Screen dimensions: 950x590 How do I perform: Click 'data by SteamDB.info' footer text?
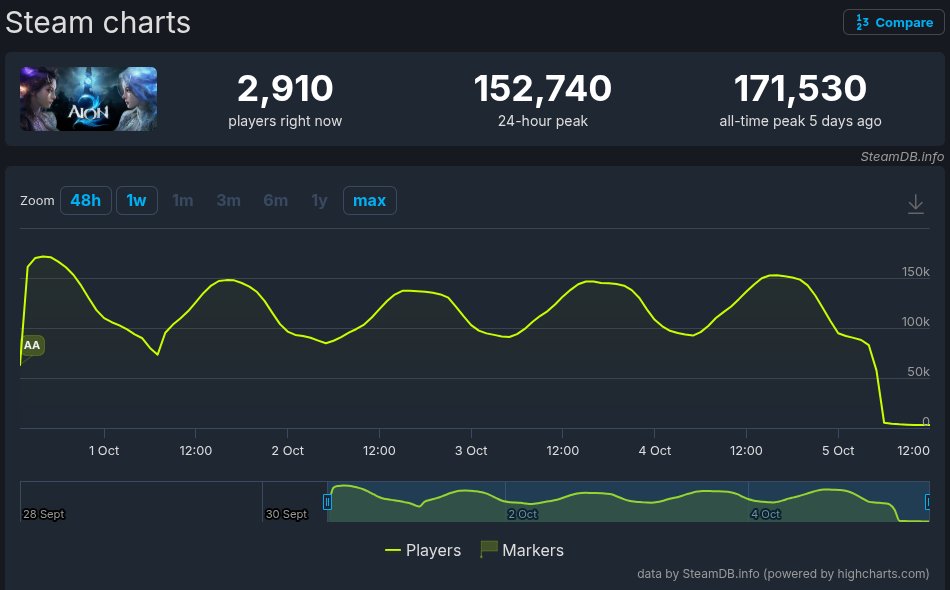tap(783, 574)
